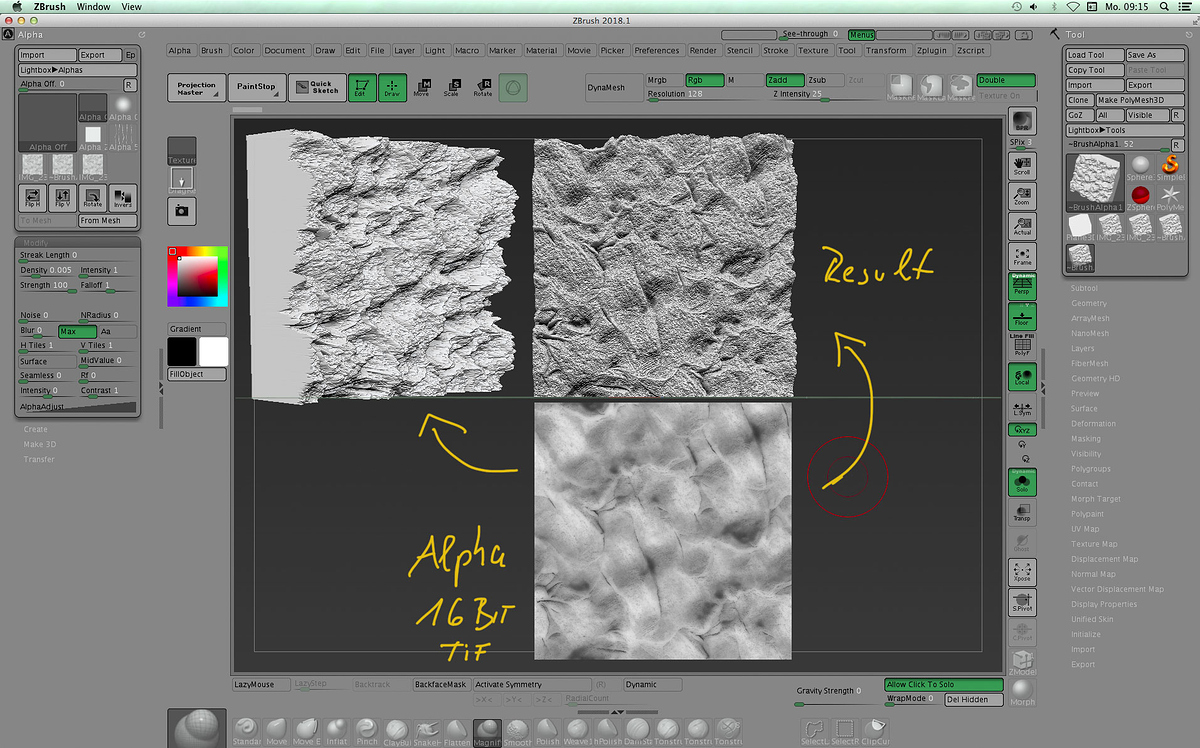This screenshot has height=748, width=1200.
Task: Toggle Solo mode button
Action: [x=1022, y=483]
